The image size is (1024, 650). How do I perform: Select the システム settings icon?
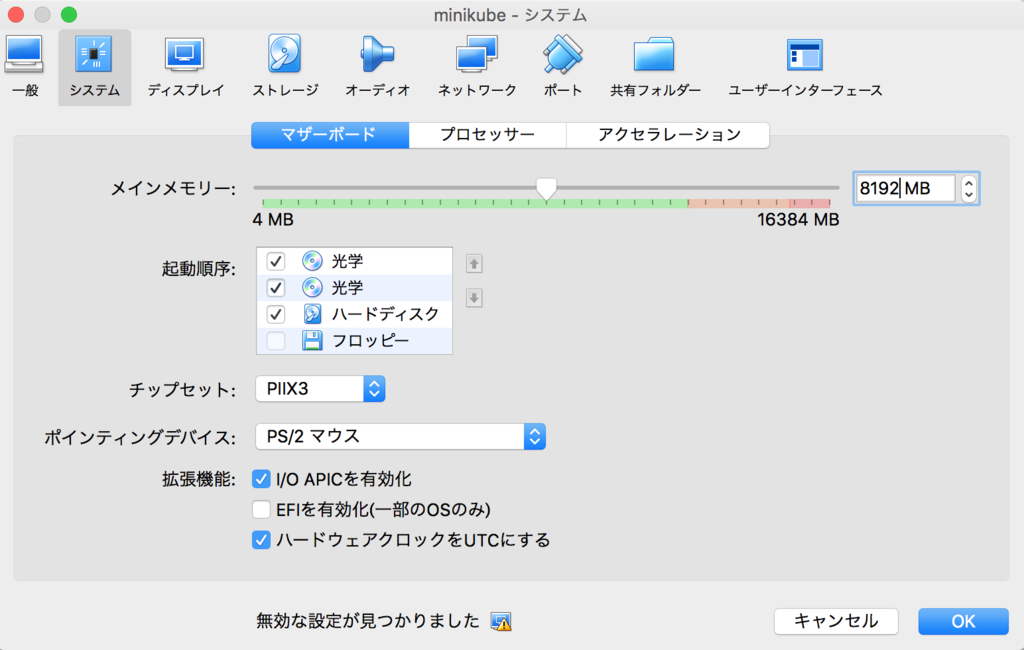tap(95, 65)
